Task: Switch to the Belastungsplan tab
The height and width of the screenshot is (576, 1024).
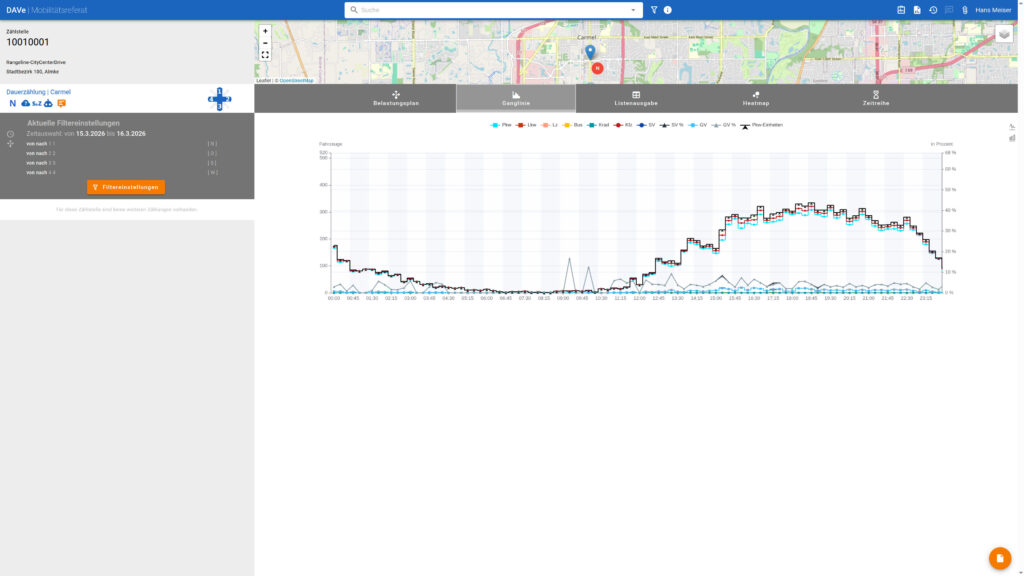Action: (x=396, y=99)
